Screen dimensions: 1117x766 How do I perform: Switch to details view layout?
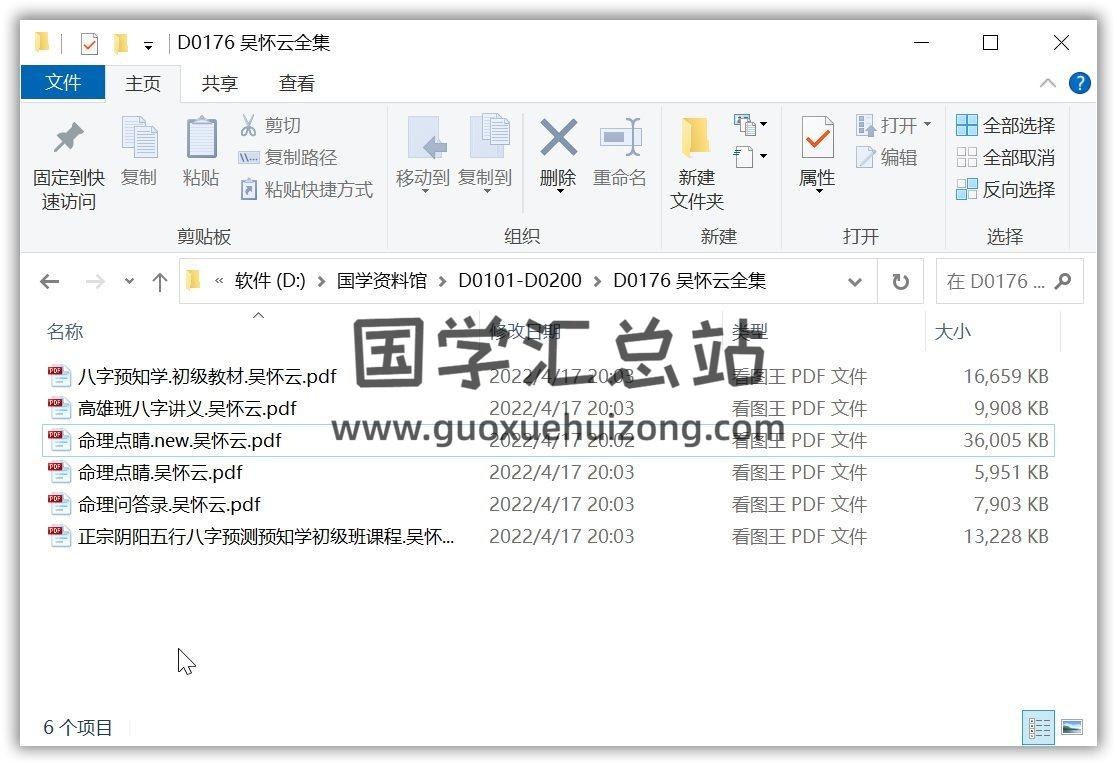1038,728
